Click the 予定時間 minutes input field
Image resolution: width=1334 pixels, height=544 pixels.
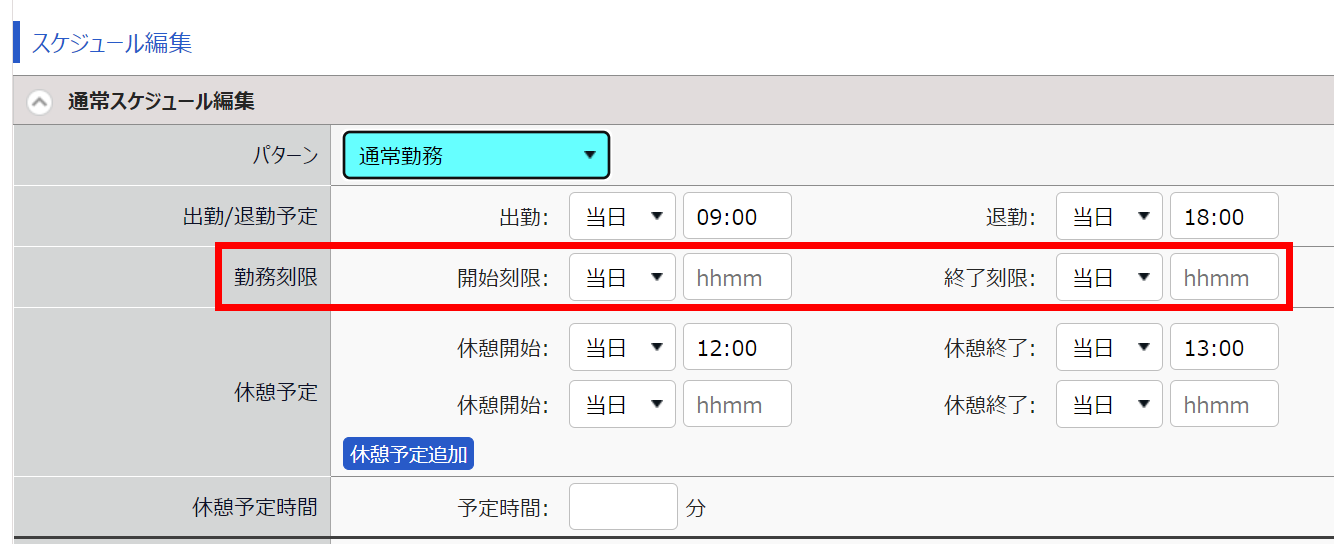click(x=623, y=507)
